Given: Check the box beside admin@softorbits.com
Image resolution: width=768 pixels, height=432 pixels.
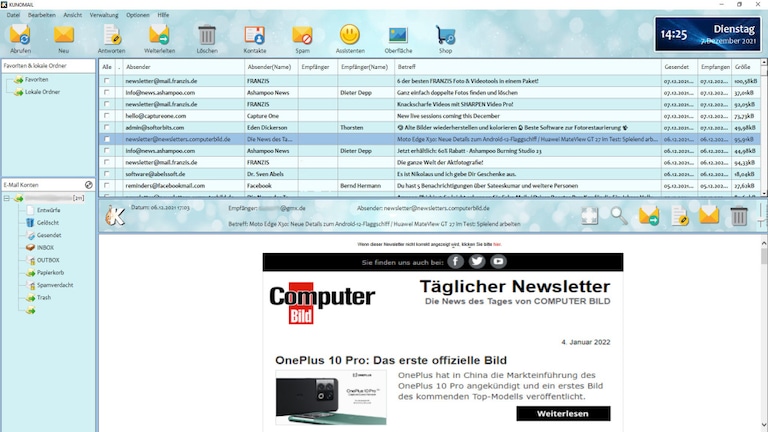Looking at the screenshot, I should (x=107, y=128).
